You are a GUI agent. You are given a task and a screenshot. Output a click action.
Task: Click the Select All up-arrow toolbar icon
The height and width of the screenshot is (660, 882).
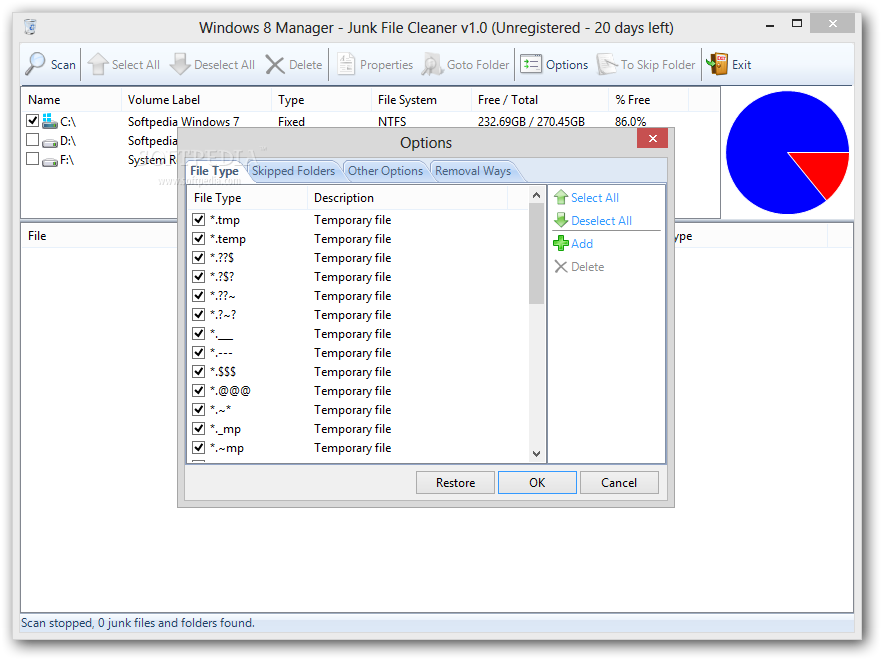[97, 64]
